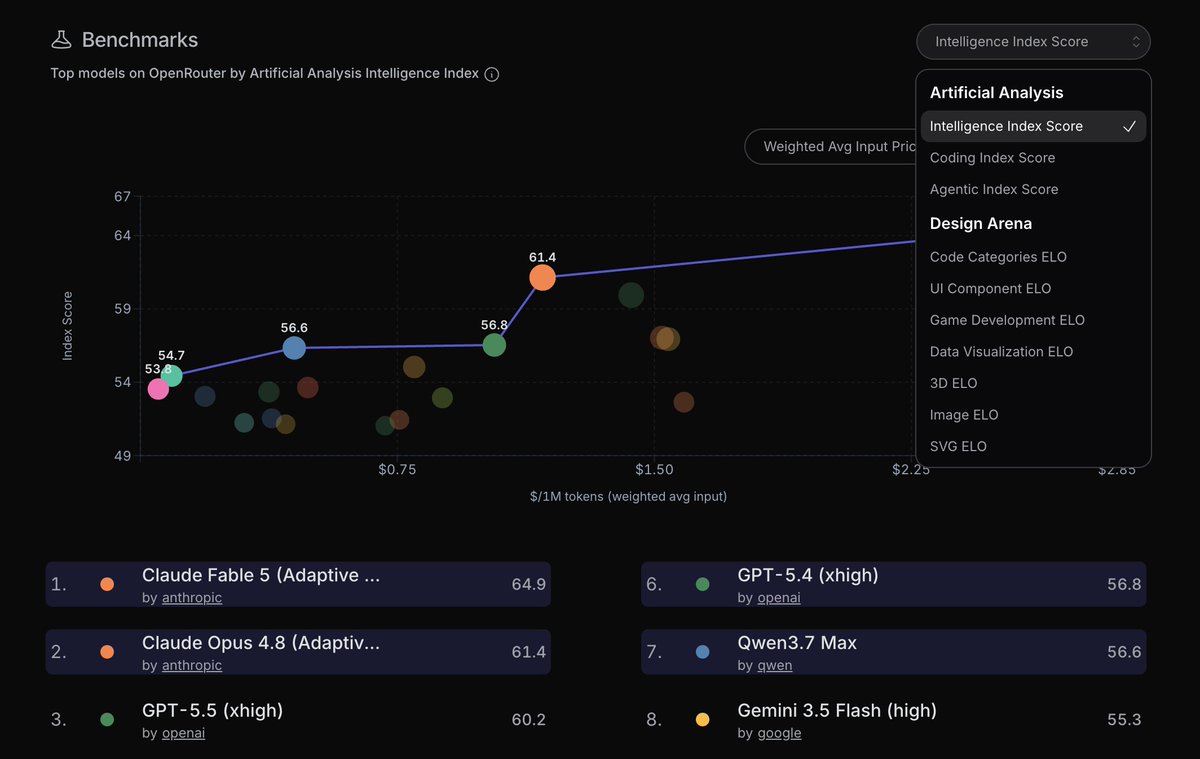
Task: Click the teal 54.7 data point
Action: coord(172,376)
